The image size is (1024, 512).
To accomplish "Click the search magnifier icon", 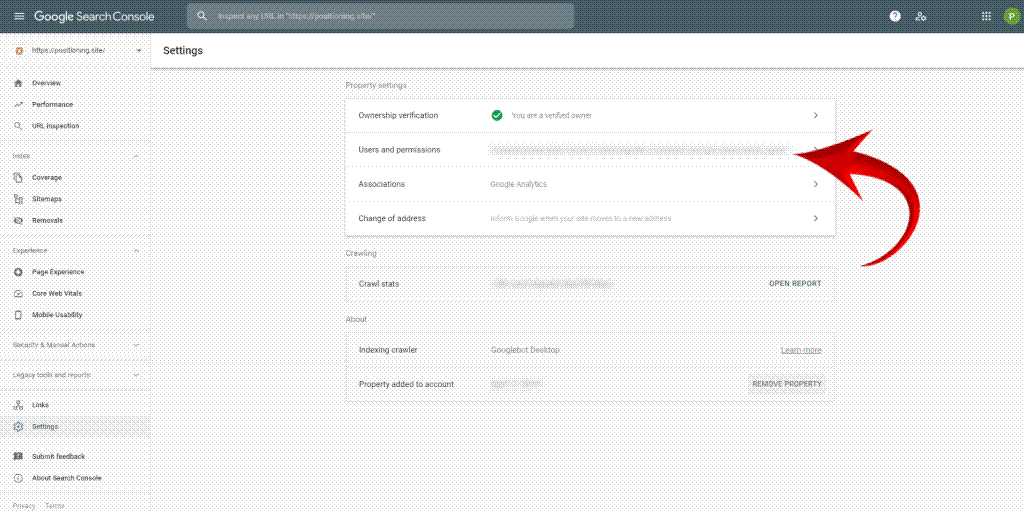I will tap(202, 16).
